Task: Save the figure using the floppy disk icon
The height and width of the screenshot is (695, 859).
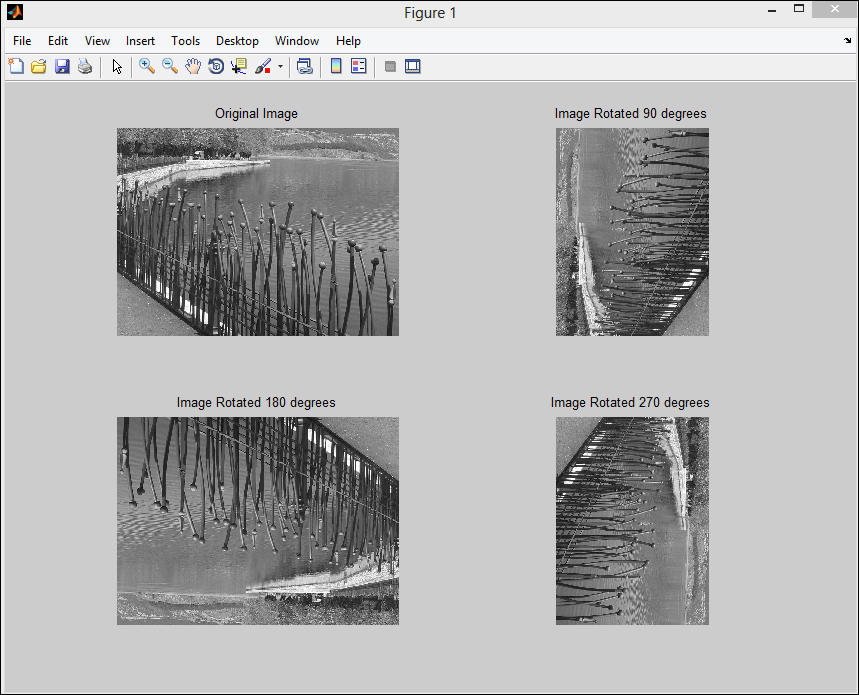Action: (62, 66)
